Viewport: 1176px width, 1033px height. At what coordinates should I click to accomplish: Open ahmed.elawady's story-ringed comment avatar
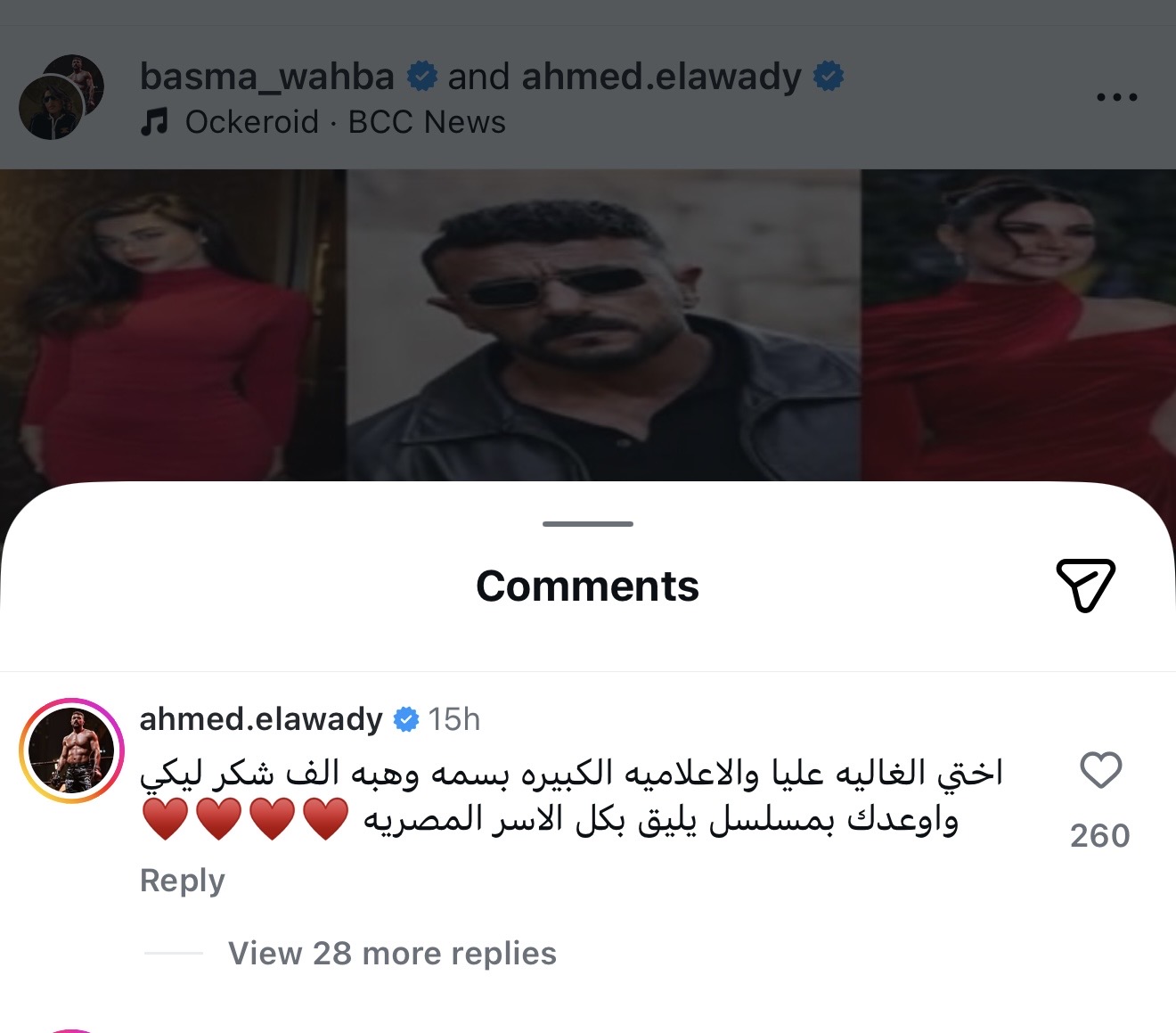[x=71, y=750]
